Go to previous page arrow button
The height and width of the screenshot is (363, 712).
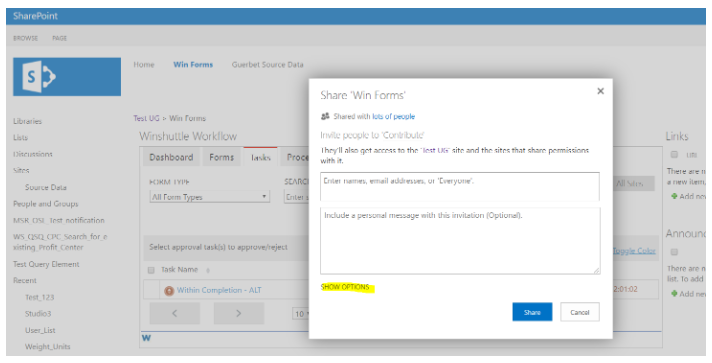point(175,313)
